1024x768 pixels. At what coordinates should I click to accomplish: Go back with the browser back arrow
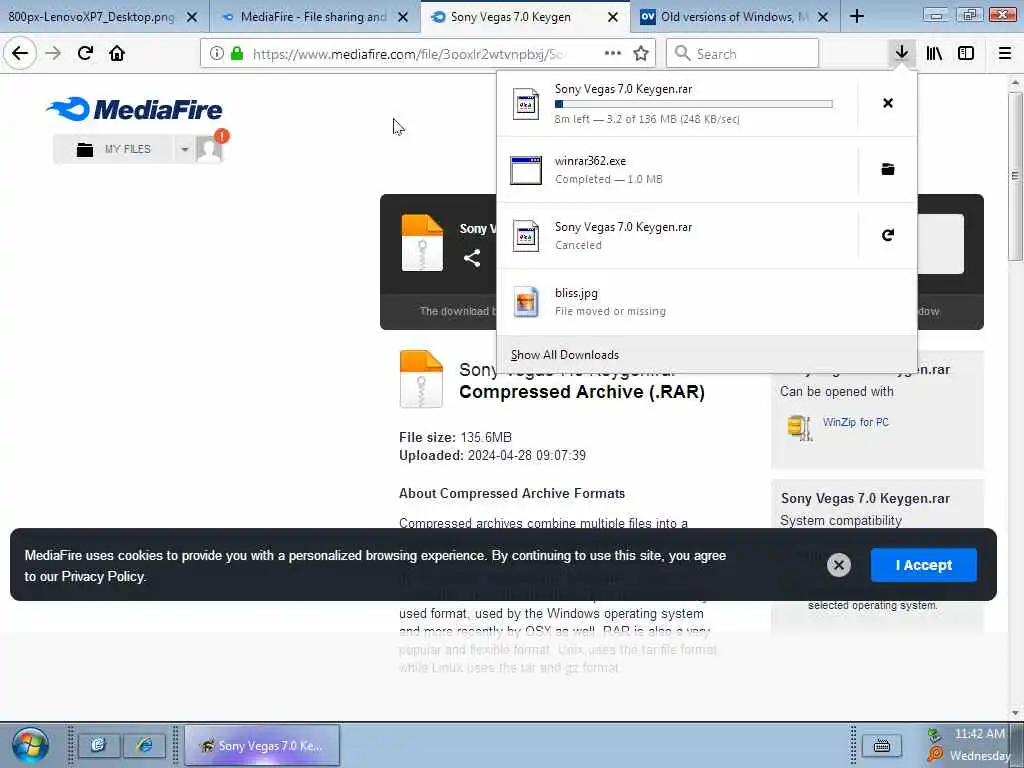pyautogui.click(x=20, y=53)
